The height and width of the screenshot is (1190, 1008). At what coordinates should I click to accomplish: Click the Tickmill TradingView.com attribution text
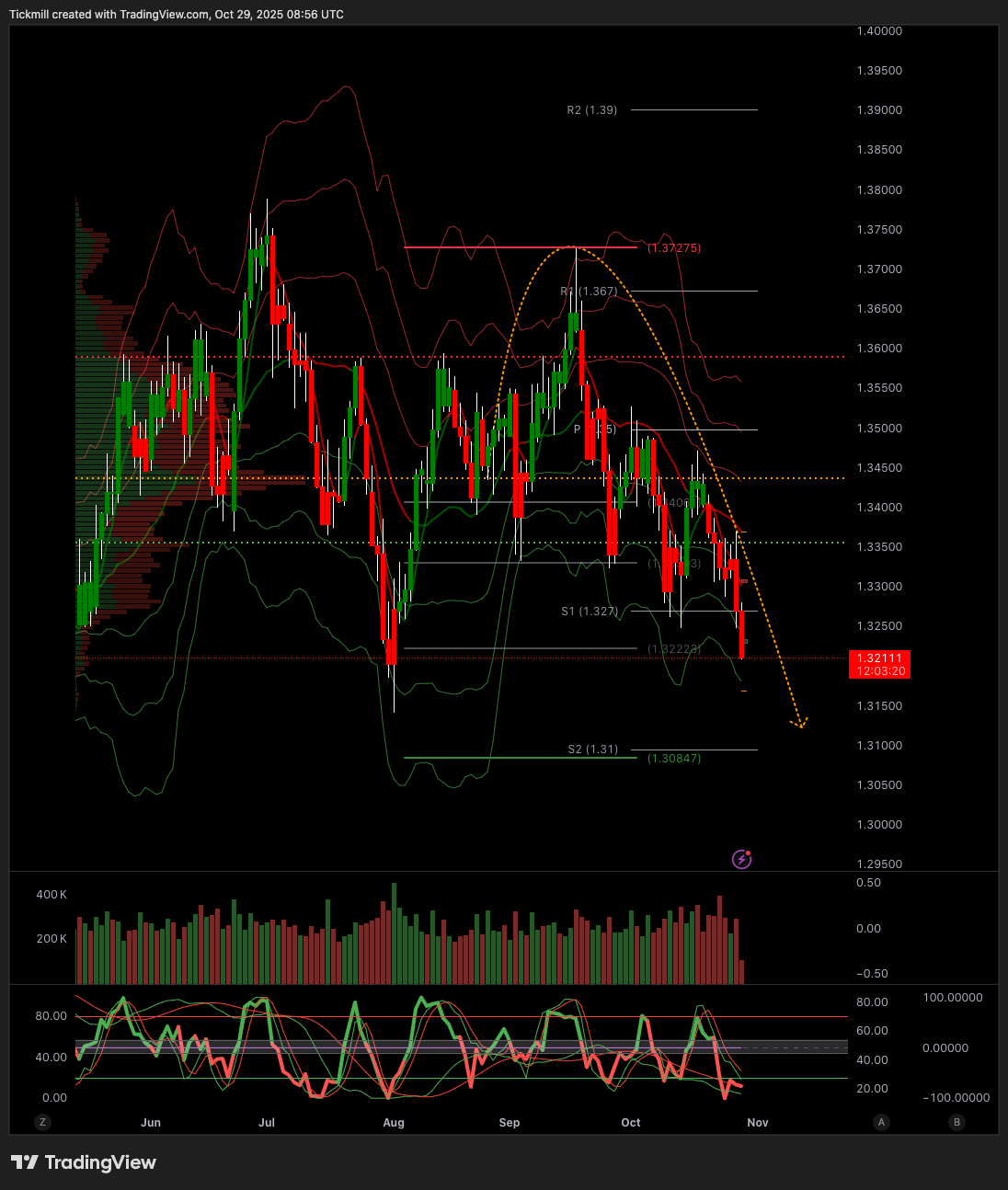[x=177, y=15]
